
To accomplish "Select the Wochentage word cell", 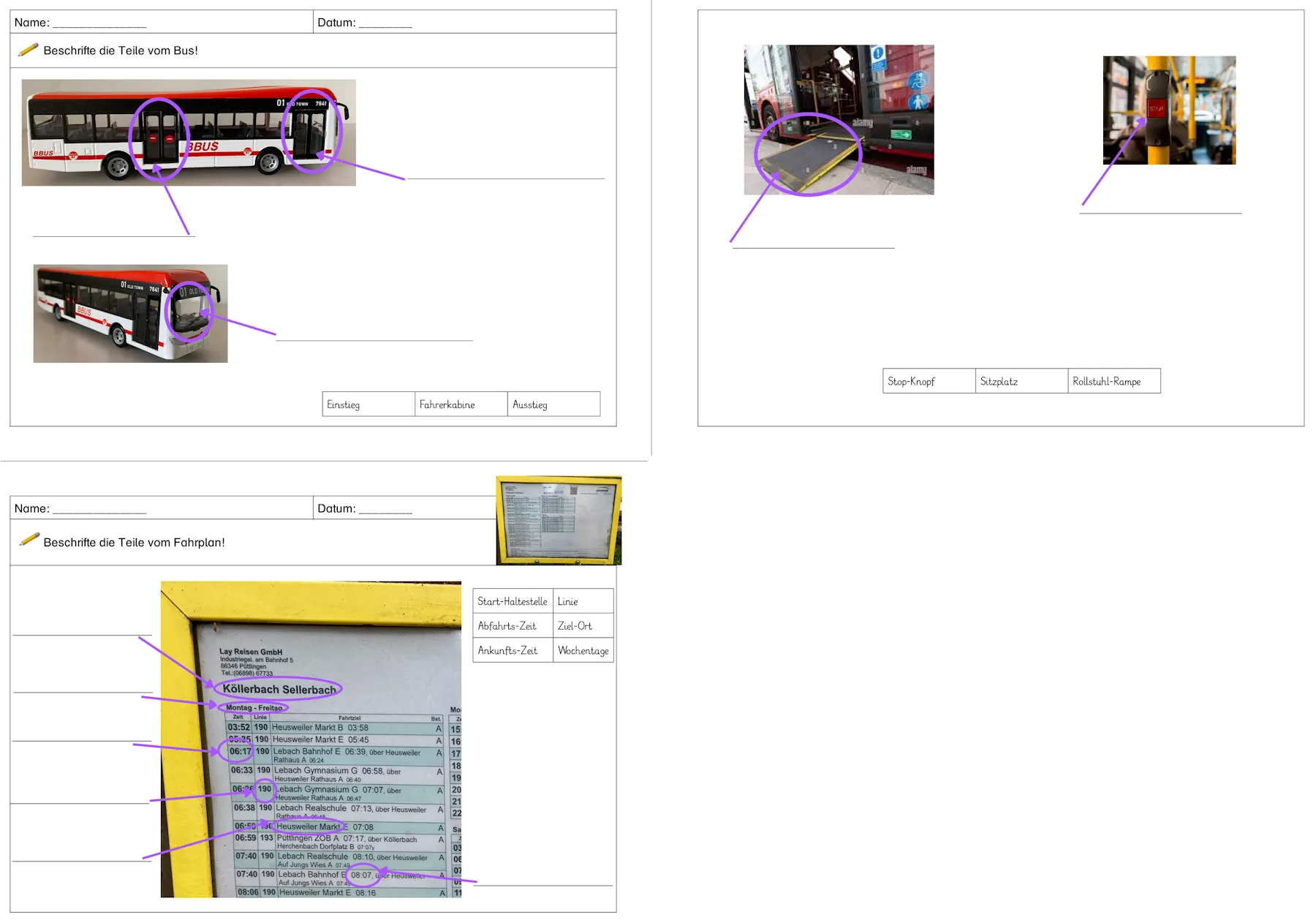I will coord(583,650).
